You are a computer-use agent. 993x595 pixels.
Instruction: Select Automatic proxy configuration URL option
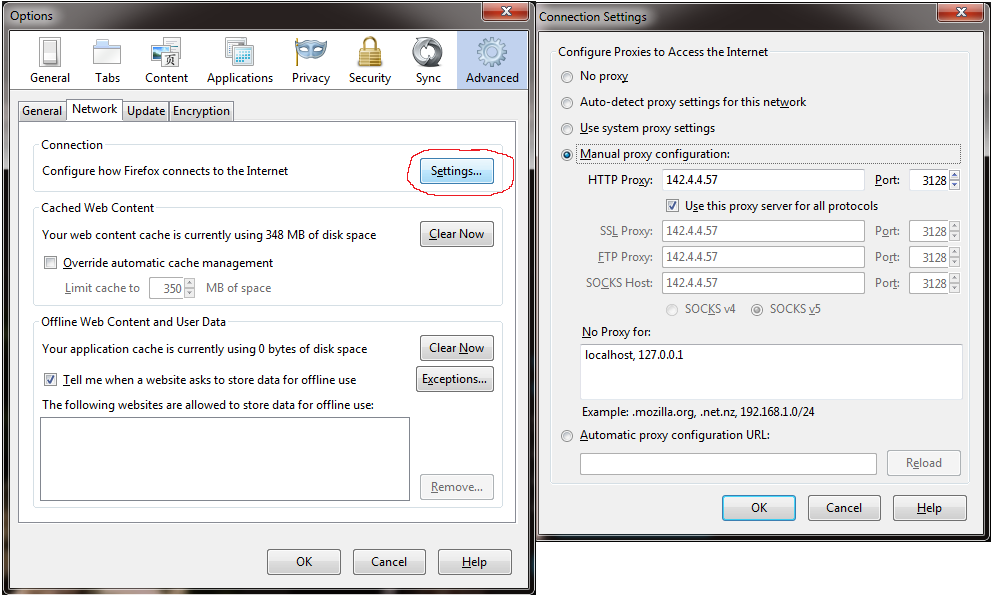pyautogui.click(x=567, y=436)
